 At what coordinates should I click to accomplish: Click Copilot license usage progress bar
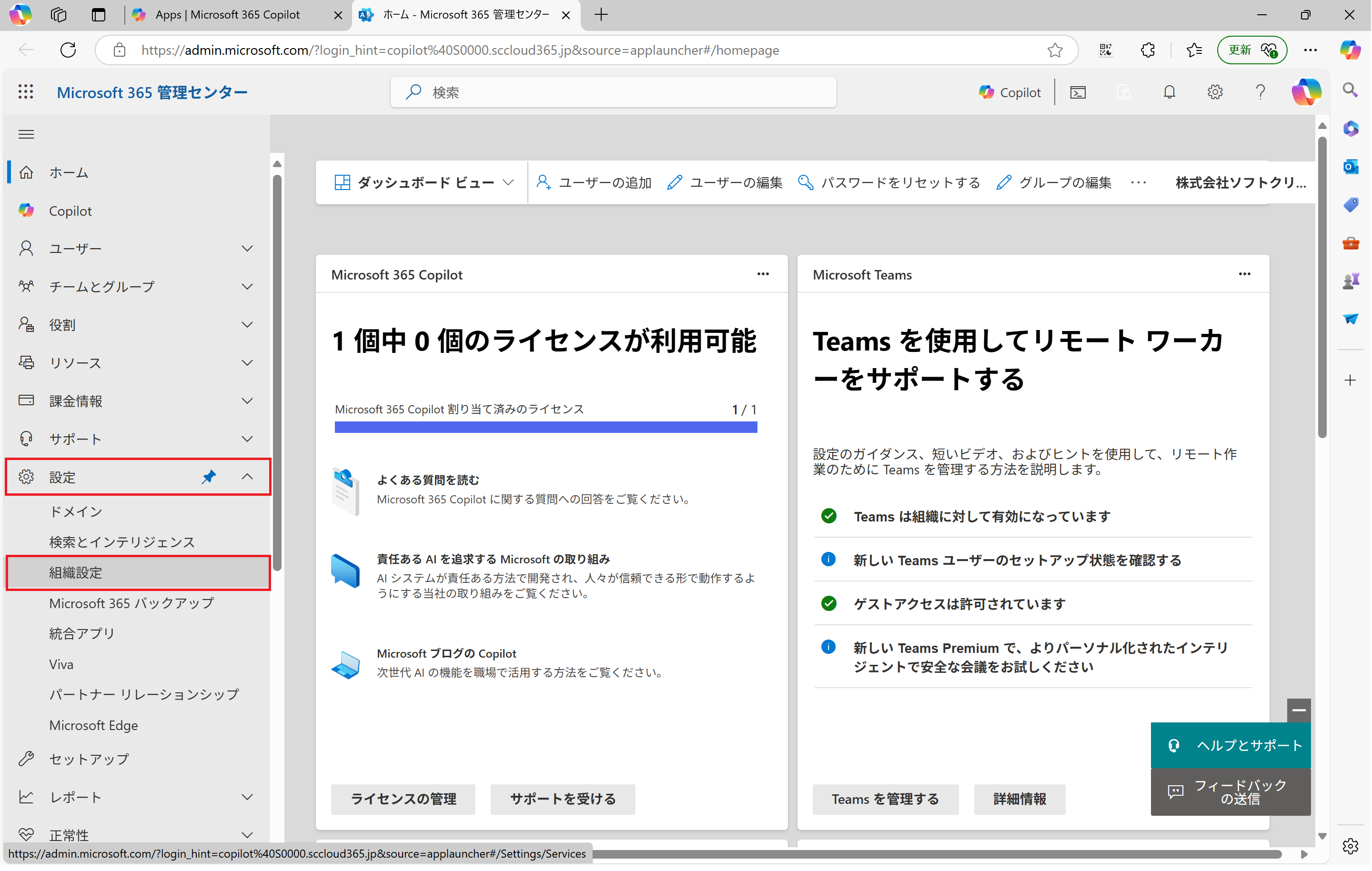point(546,427)
